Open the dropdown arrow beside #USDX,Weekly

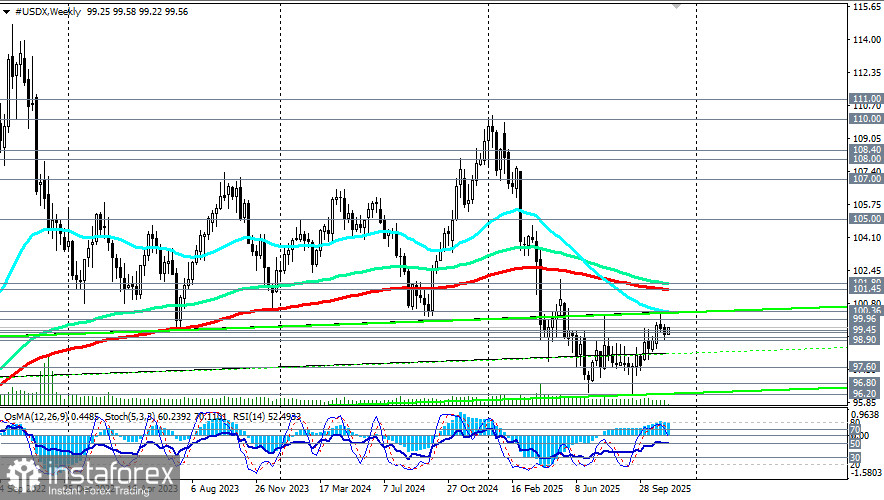click(6, 12)
